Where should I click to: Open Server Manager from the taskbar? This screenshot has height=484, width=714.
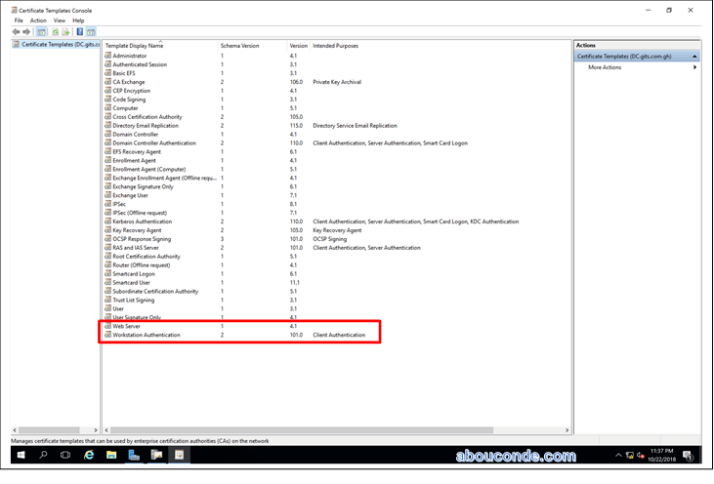[134, 455]
